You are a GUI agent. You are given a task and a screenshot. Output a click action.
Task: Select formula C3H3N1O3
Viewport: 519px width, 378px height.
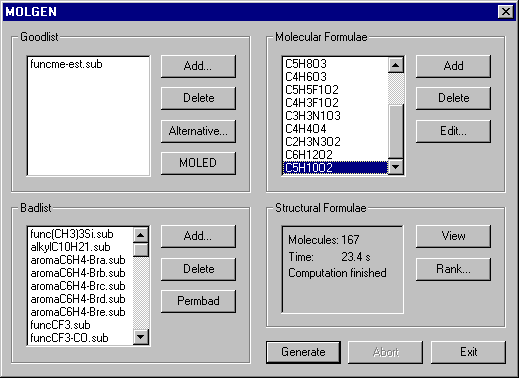point(335,116)
